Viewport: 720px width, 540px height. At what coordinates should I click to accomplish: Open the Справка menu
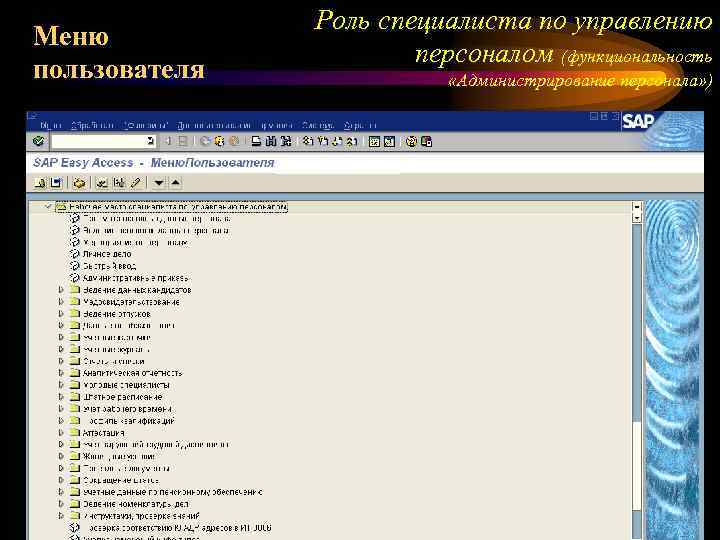coord(360,125)
